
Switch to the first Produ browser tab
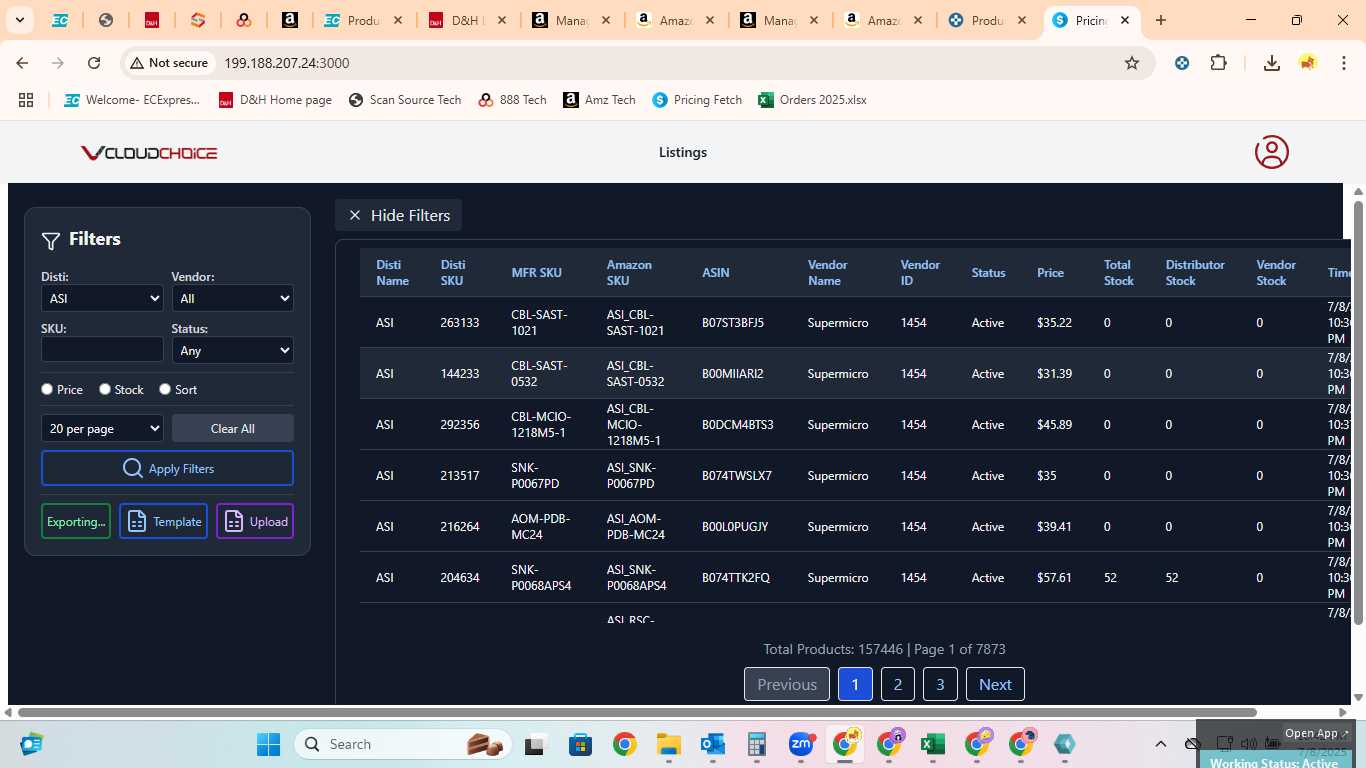click(x=364, y=20)
